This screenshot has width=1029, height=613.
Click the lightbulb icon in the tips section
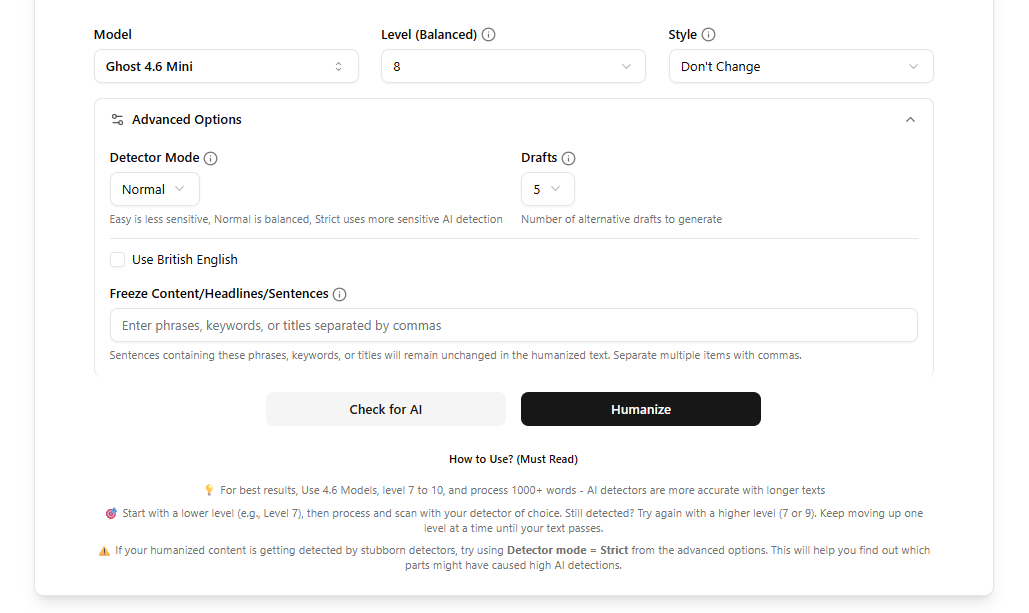[x=209, y=490]
